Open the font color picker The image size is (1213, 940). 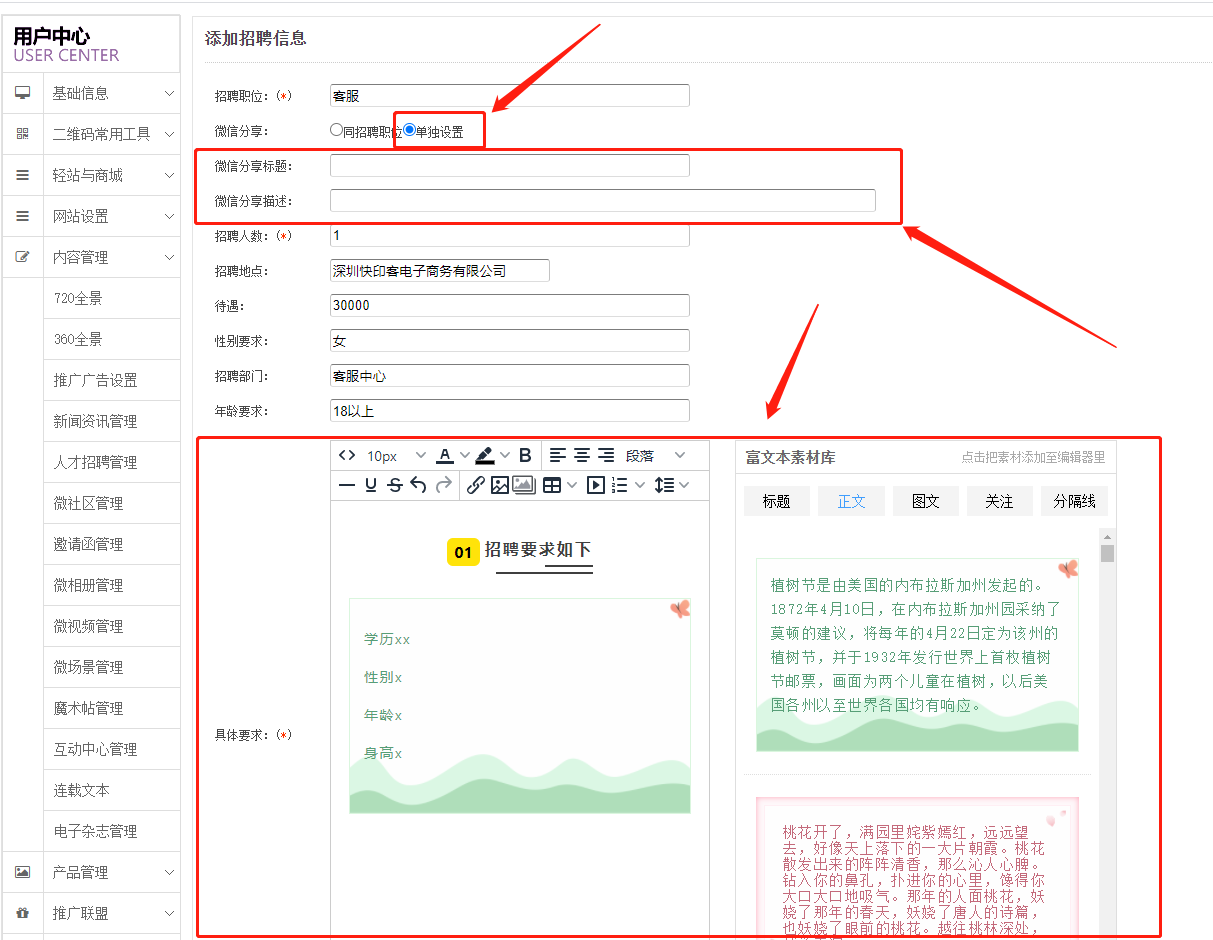(x=444, y=455)
